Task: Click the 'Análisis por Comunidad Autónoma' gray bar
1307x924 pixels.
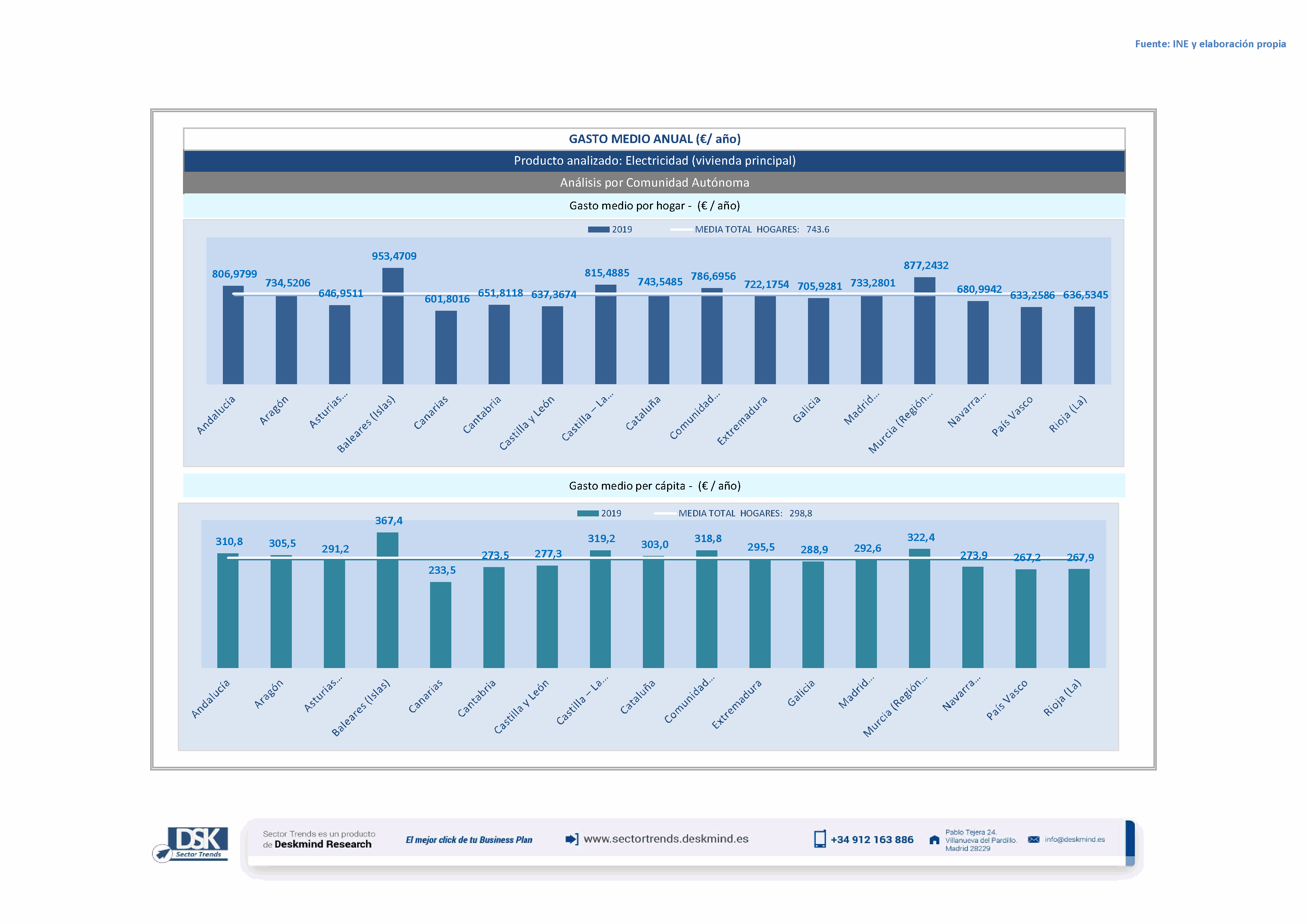Action: click(x=654, y=183)
